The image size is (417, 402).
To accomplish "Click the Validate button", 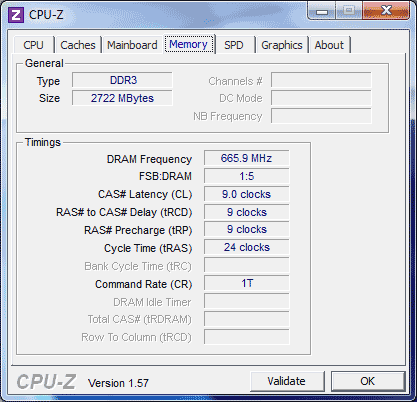I will tap(287, 381).
